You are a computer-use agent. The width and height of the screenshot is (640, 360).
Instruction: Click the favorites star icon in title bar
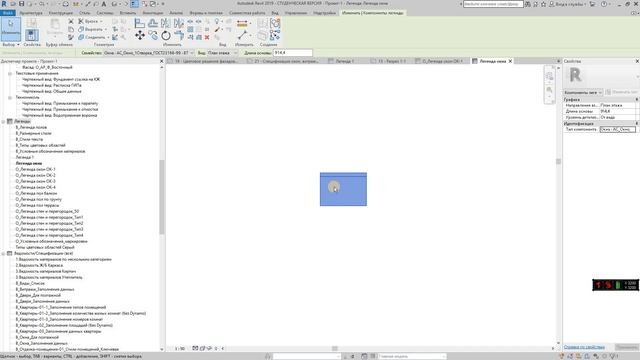543,4
